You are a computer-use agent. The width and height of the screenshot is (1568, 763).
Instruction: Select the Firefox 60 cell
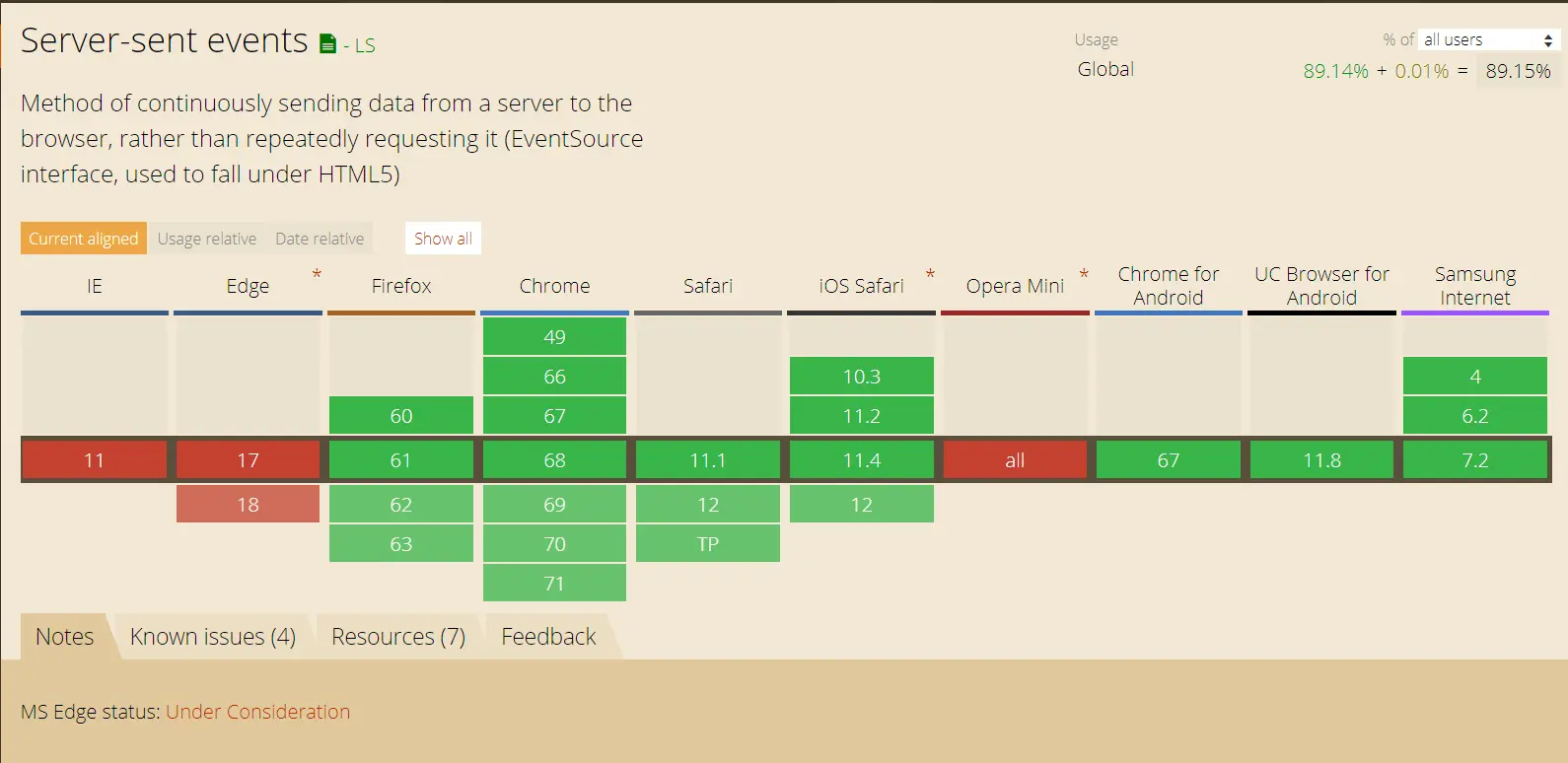[401, 416]
